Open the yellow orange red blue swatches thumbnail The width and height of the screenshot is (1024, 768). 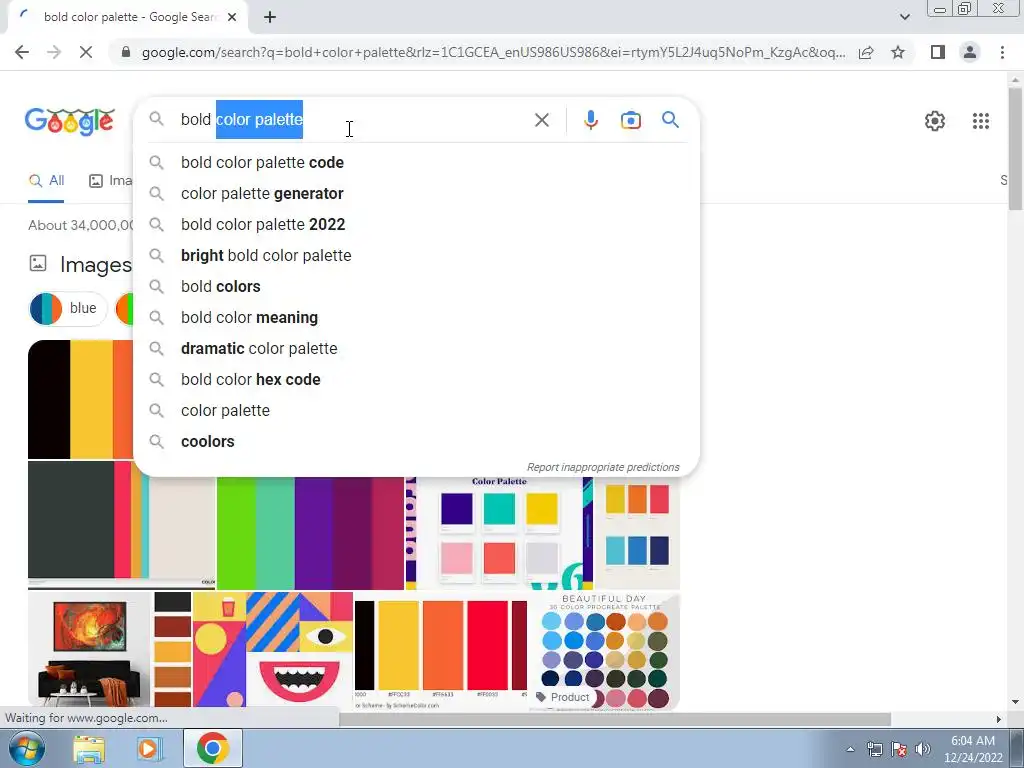(637, 533)
